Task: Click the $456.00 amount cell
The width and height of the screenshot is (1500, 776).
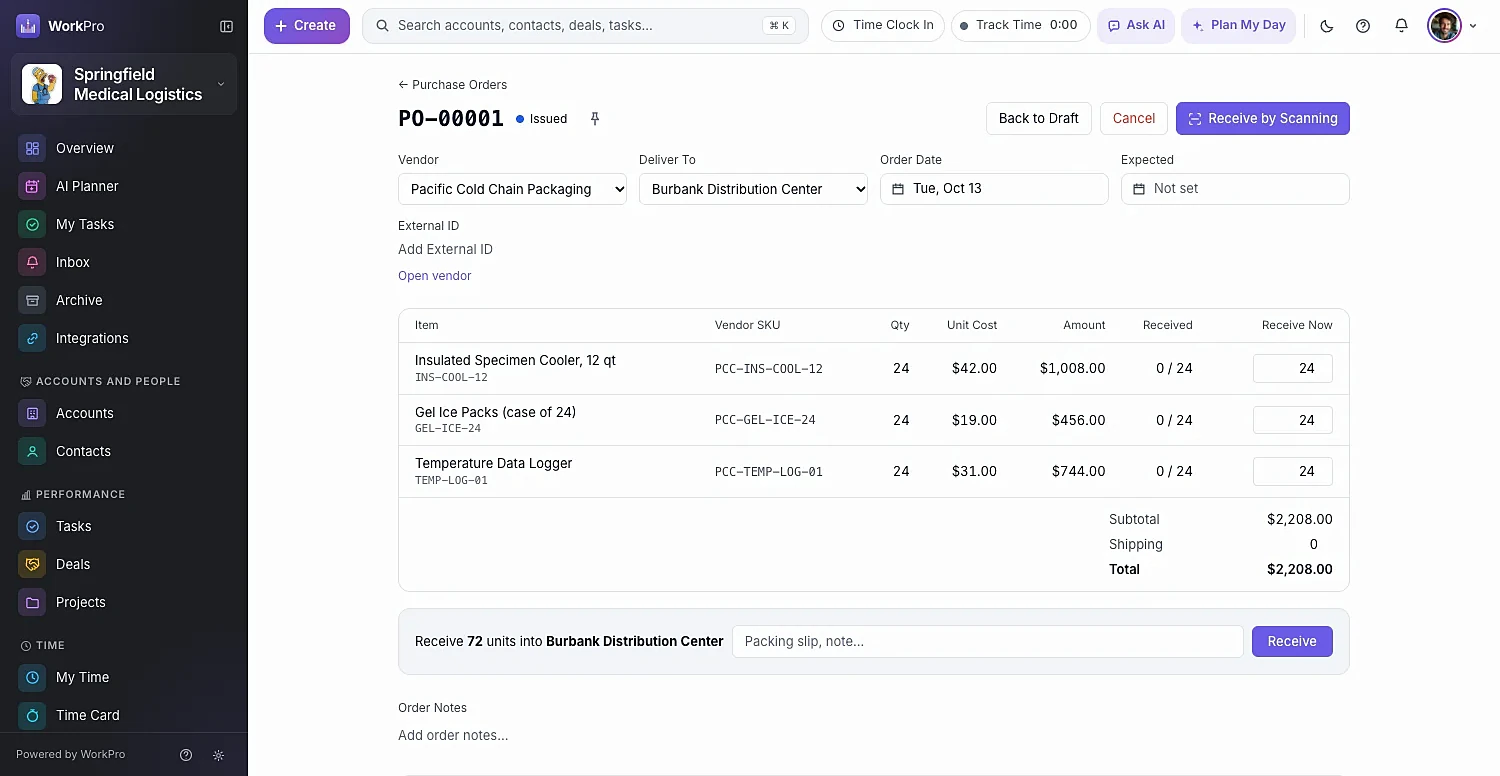Action: pos(1079,420)
